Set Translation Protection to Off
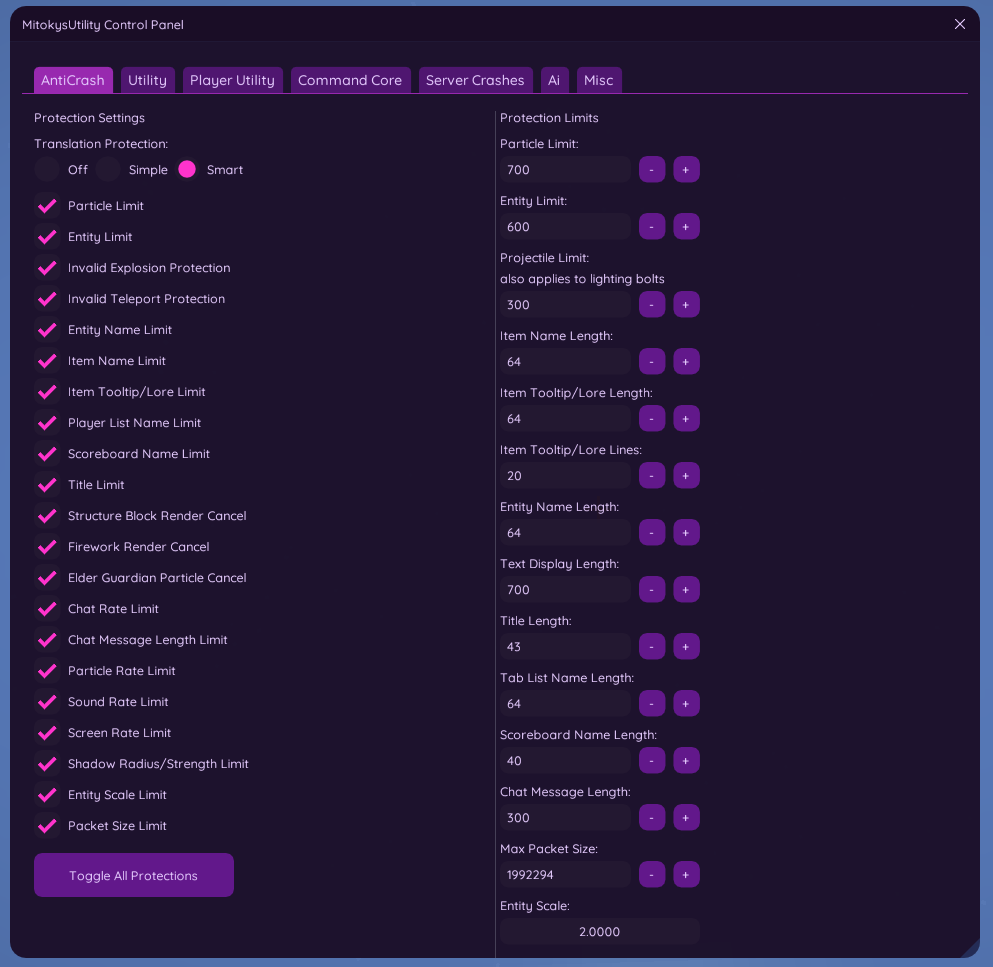This screenshot has width=993, height=967. [x=47, y=170]
